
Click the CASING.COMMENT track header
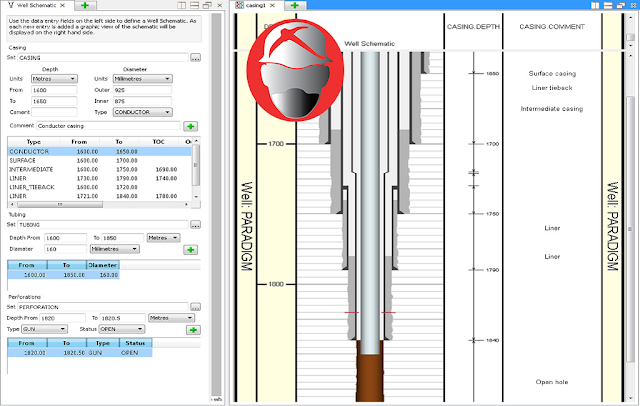[x=552, y=27]
